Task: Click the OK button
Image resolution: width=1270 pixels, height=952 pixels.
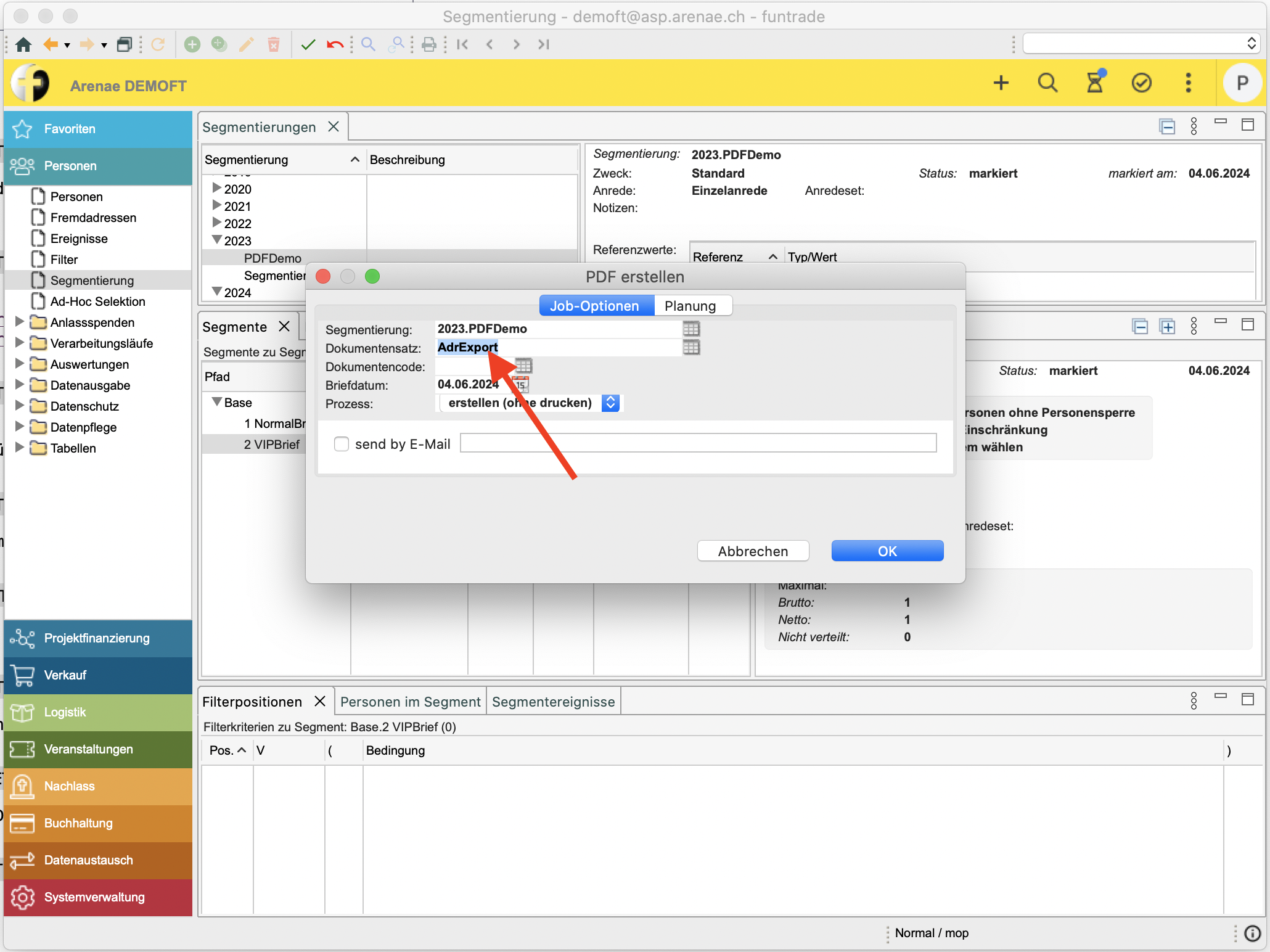Action: (x=887, y=551)
